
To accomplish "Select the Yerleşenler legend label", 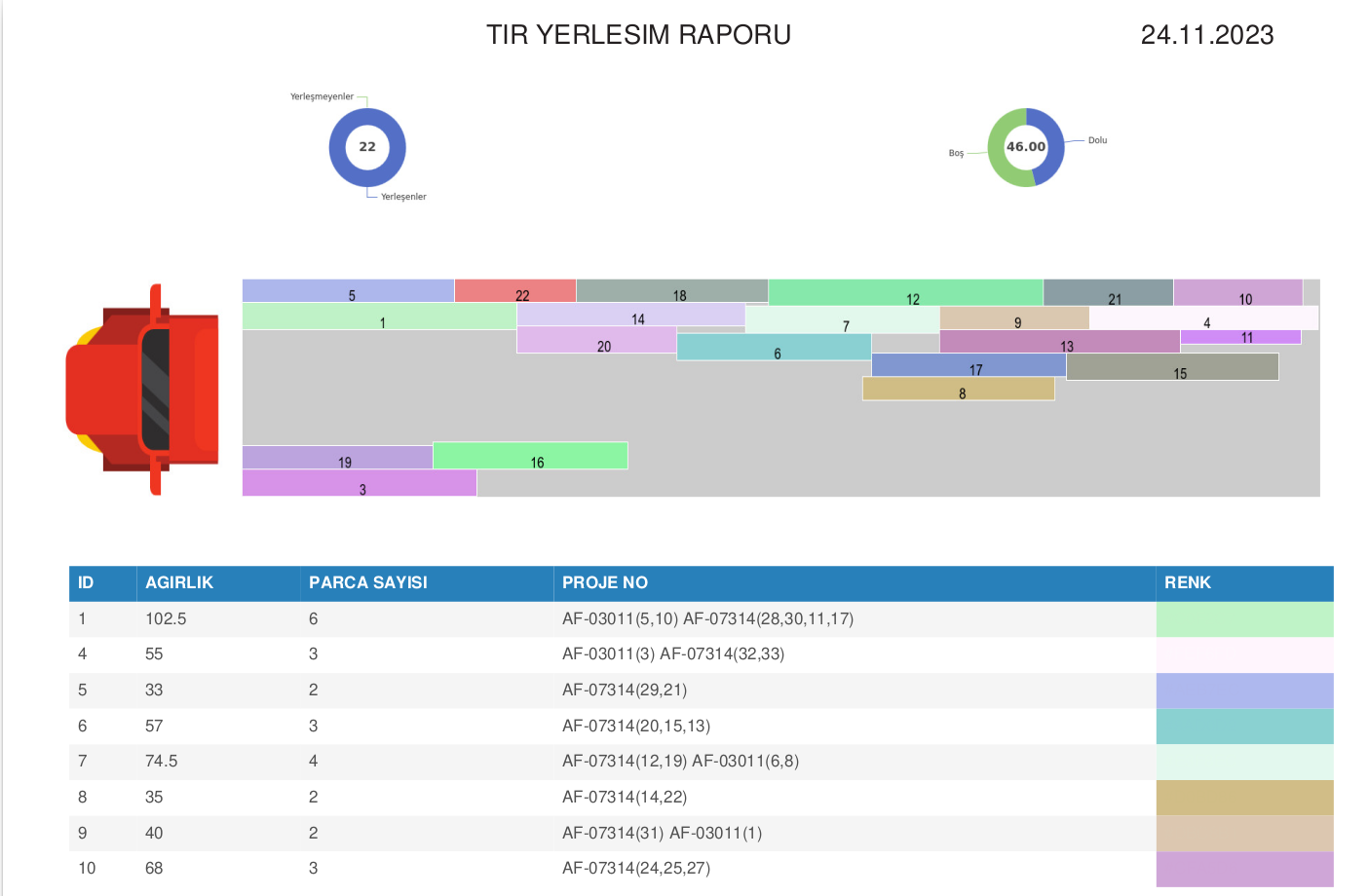I will tap(403, 197).
